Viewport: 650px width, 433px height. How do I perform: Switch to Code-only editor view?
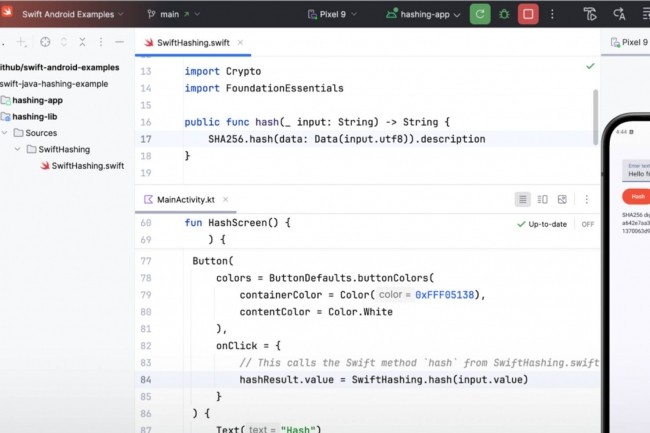522,200
